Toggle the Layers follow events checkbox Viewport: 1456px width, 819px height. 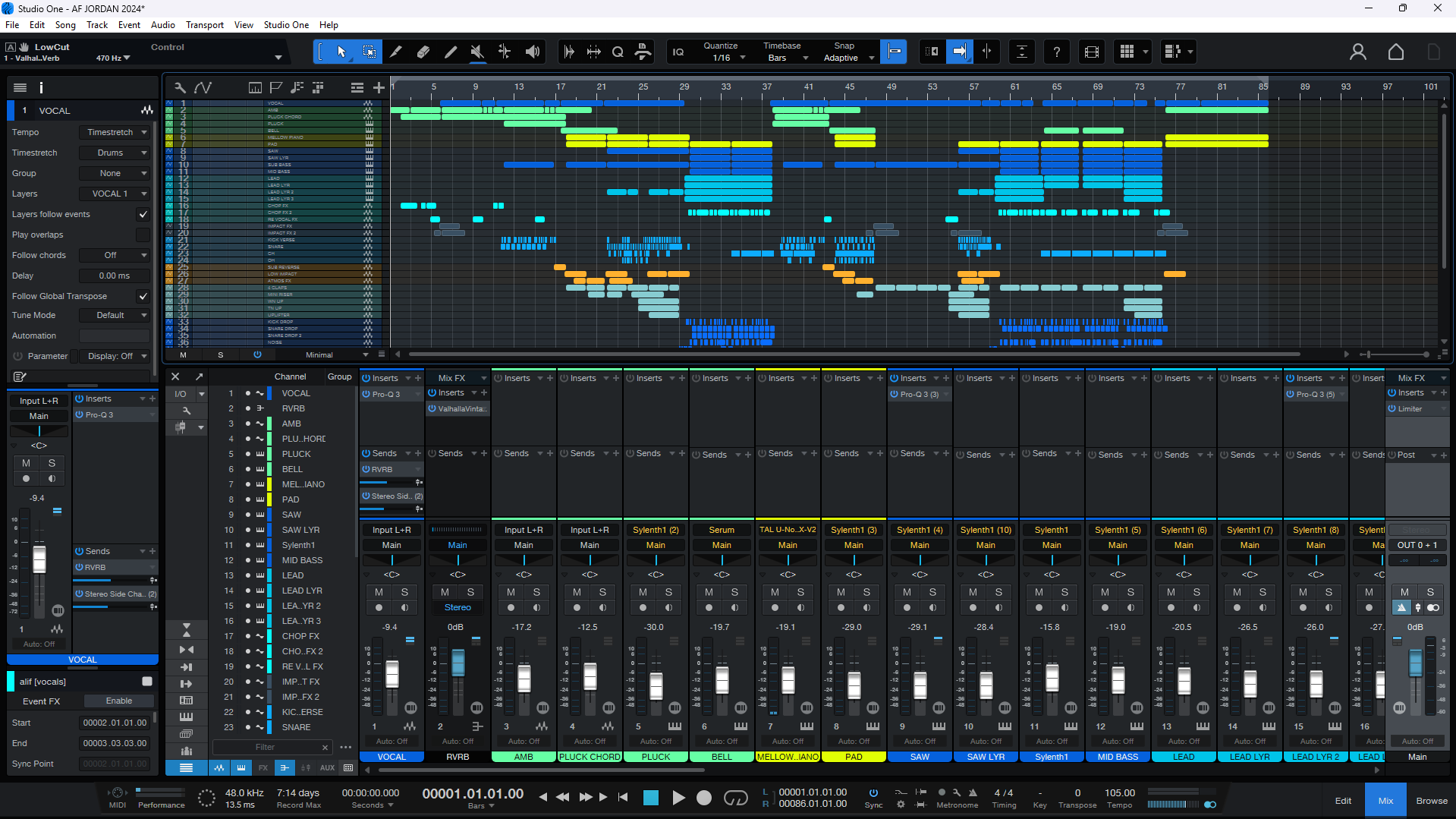pyautogui.click(x=143, y=214)
